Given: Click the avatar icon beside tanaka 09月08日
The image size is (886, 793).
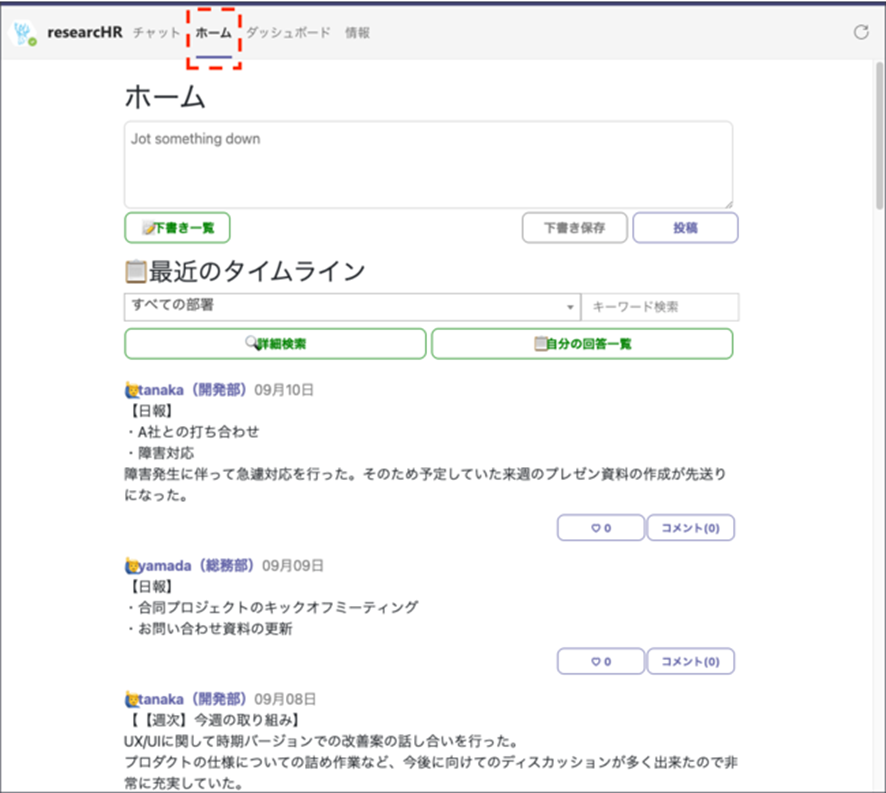Looking at the screenshot, I should pyautogui.click(x=132, y=700).
